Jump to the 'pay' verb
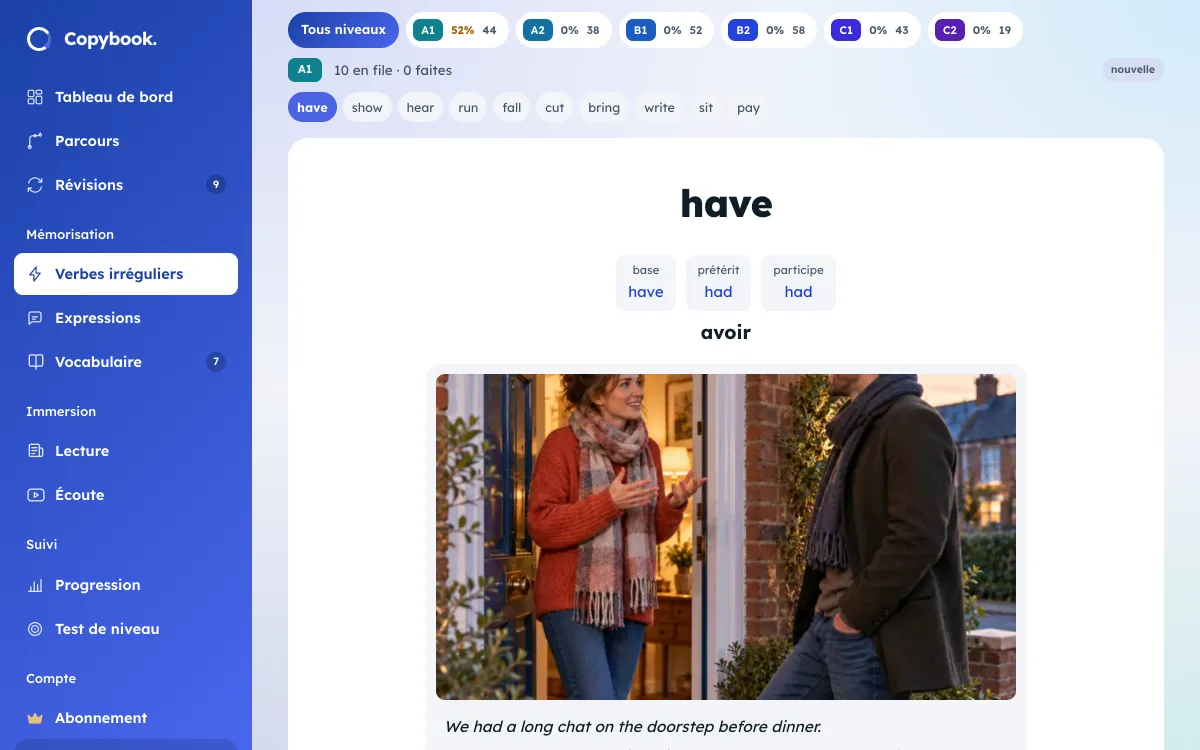The width and height of the screenshot is (1200, 750). (x=748, y=108)
